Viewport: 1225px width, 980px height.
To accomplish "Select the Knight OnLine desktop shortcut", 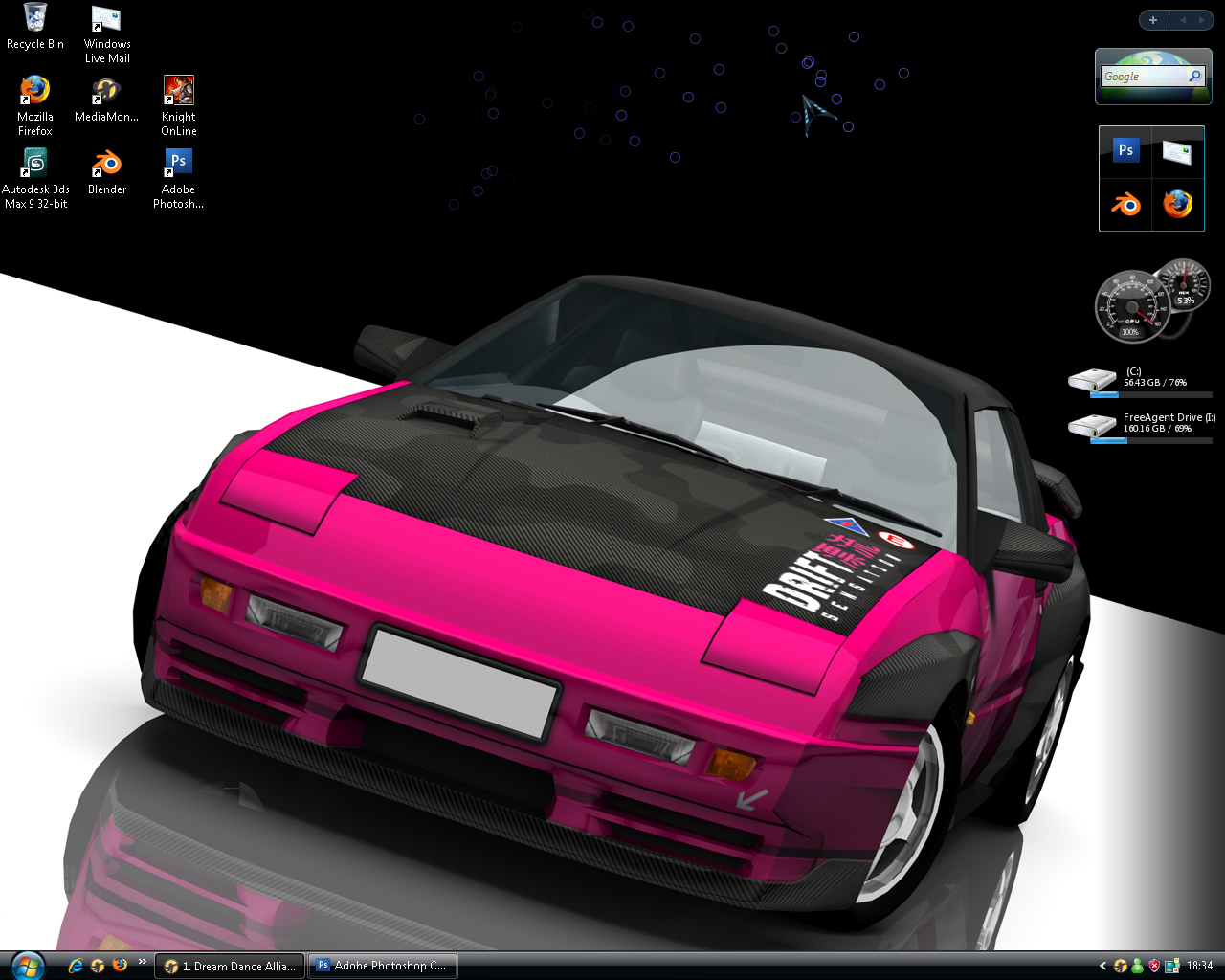I will point(179,105).
